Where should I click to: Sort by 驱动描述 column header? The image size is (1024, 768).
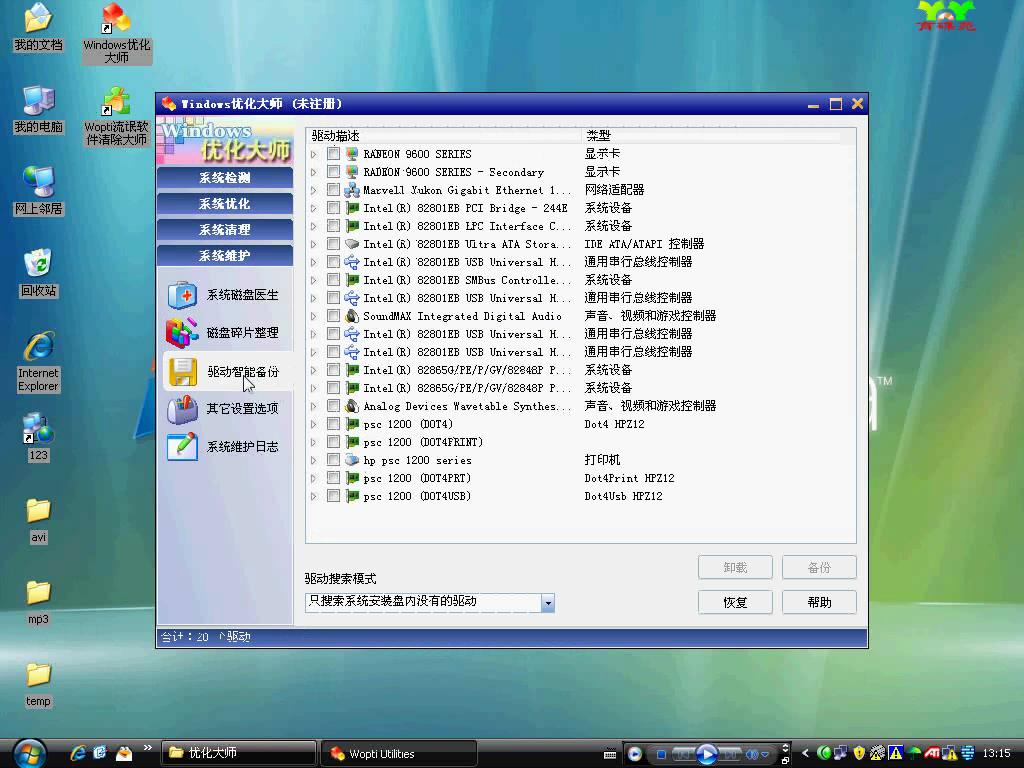(x=444, y=136)
